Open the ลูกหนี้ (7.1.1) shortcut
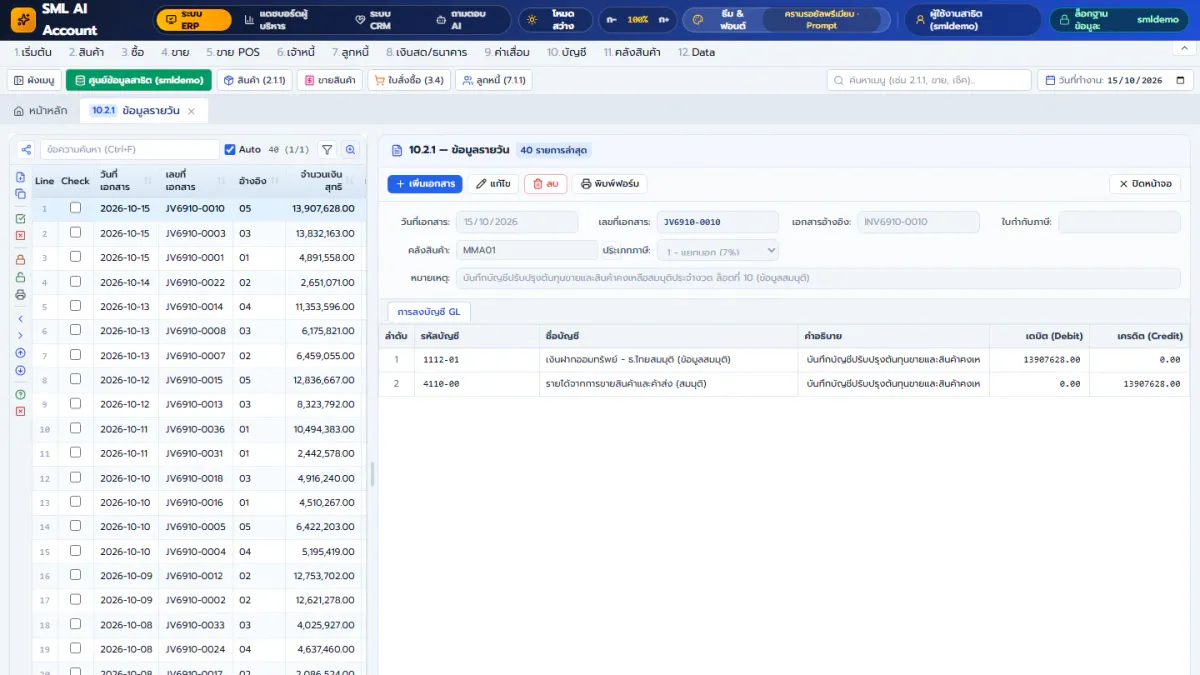 (x=494, y=80)
